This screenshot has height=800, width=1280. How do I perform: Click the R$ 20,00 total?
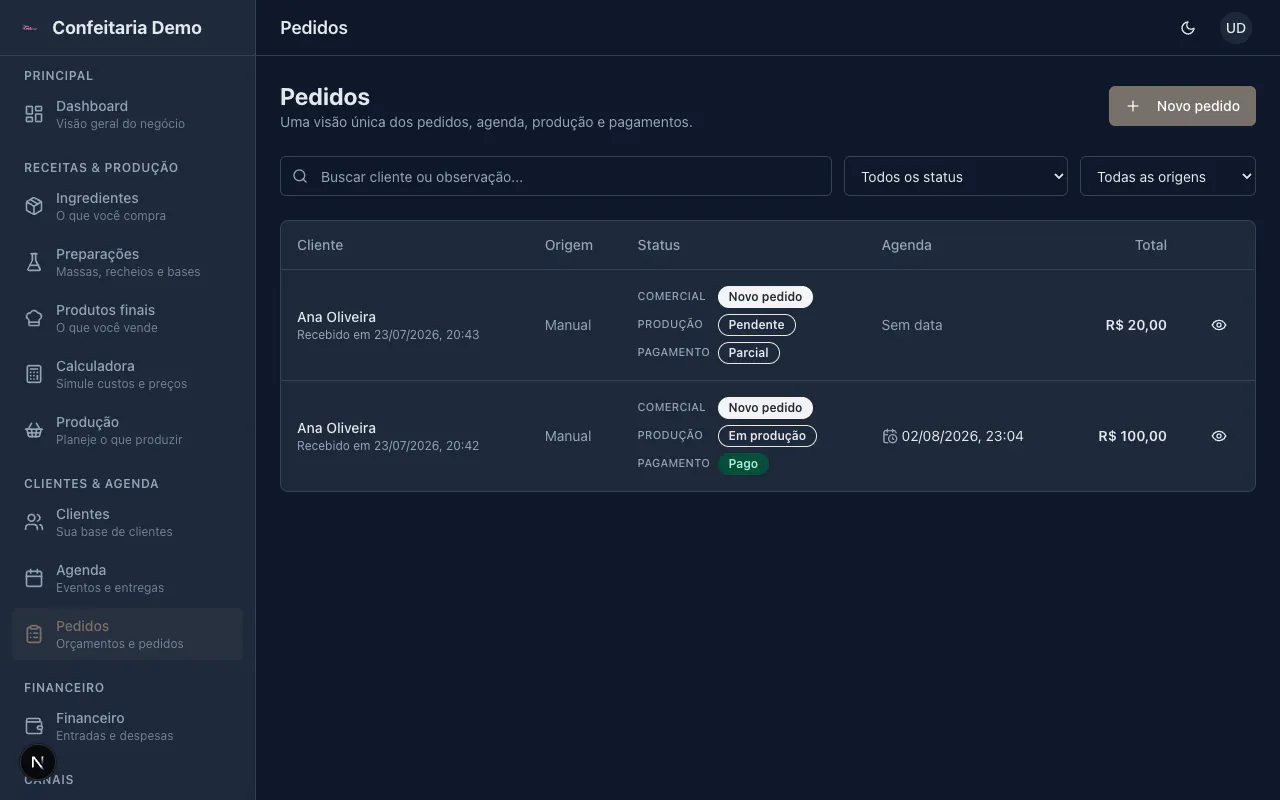click(1136, 325)
